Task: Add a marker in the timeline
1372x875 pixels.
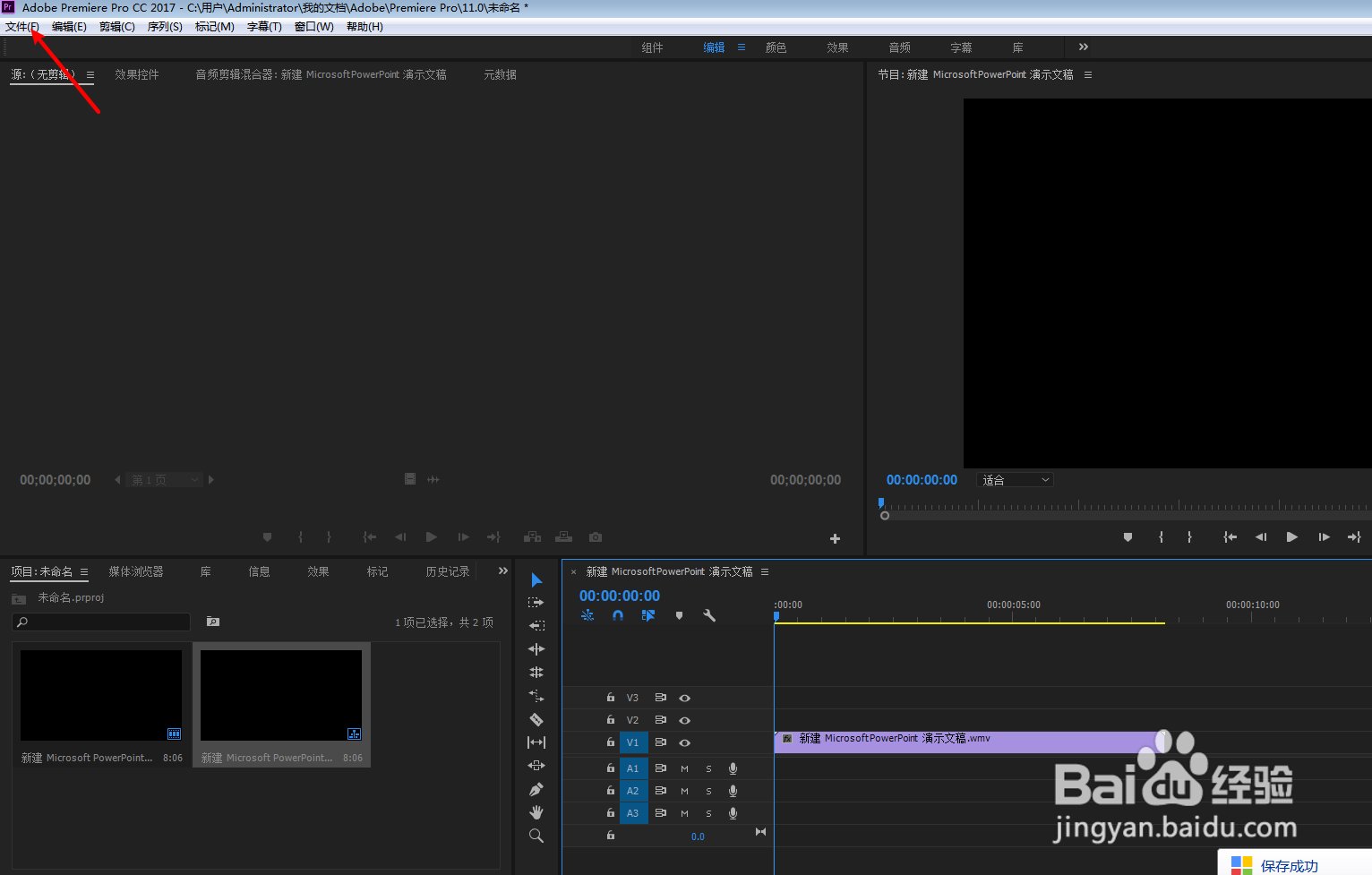Action: (680, 615)
